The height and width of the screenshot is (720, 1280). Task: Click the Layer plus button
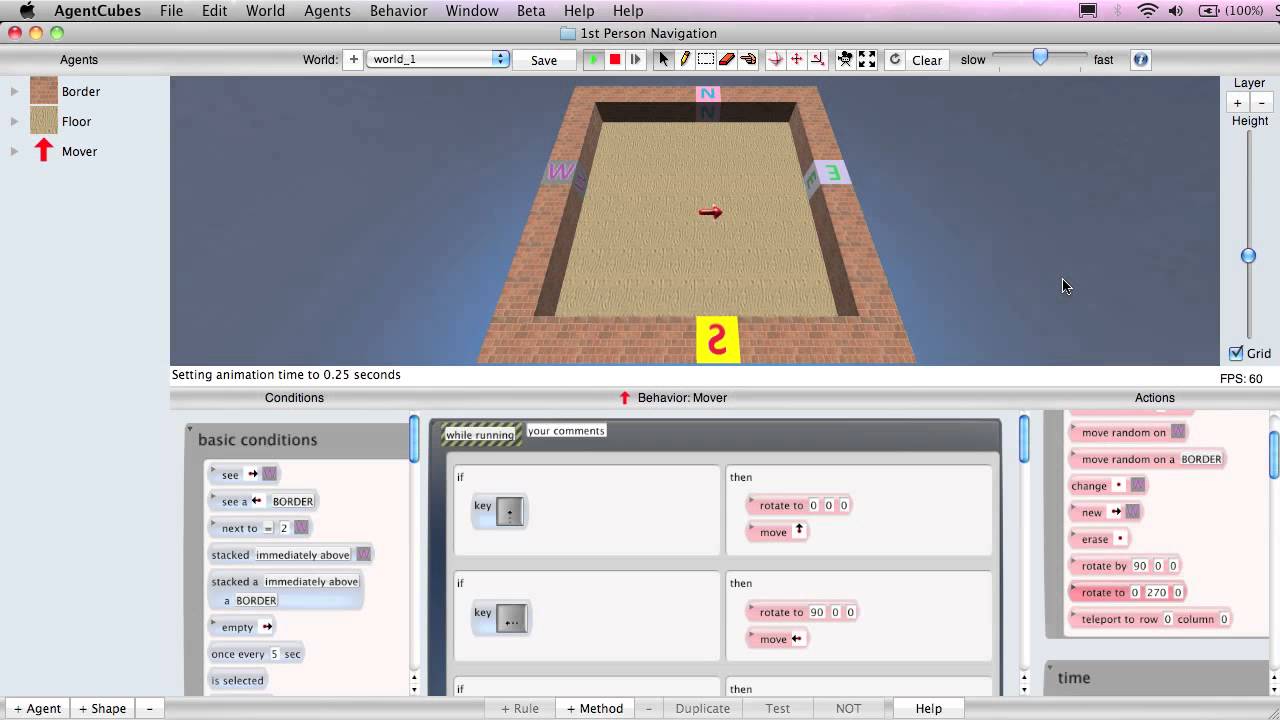1237,103
